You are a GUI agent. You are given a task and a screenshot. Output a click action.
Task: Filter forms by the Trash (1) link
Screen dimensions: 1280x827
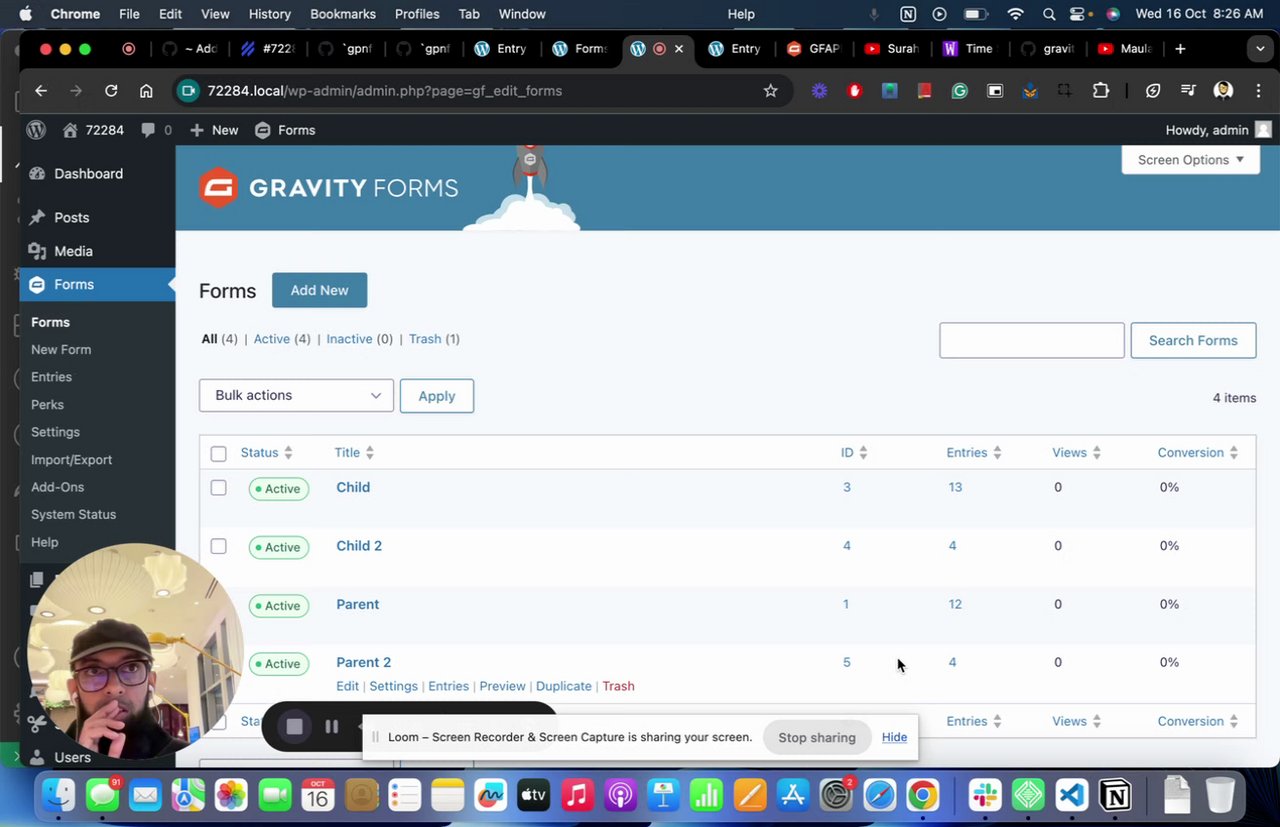[434, 339]
